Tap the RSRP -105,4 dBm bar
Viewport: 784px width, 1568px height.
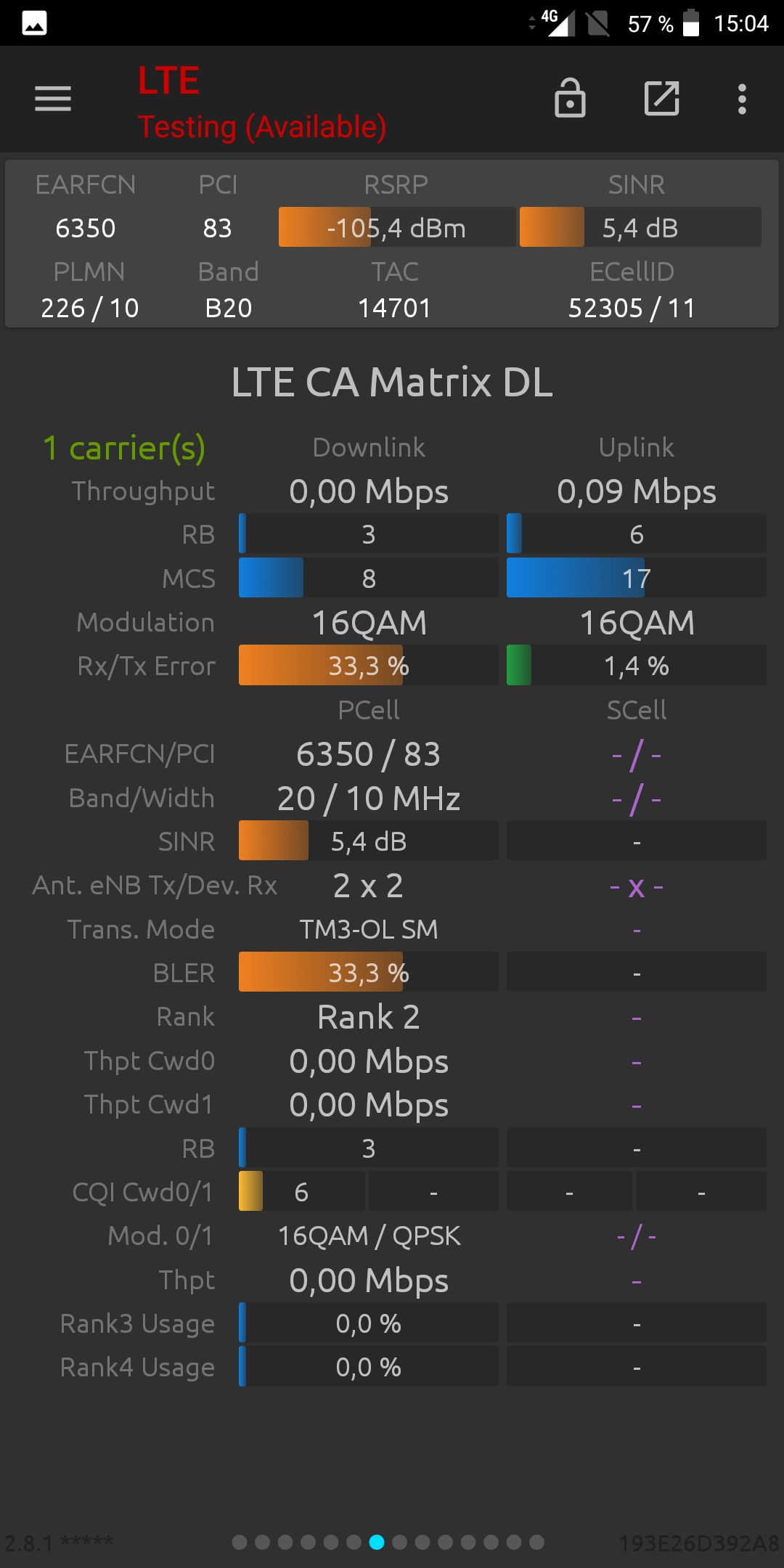point(397,227)
